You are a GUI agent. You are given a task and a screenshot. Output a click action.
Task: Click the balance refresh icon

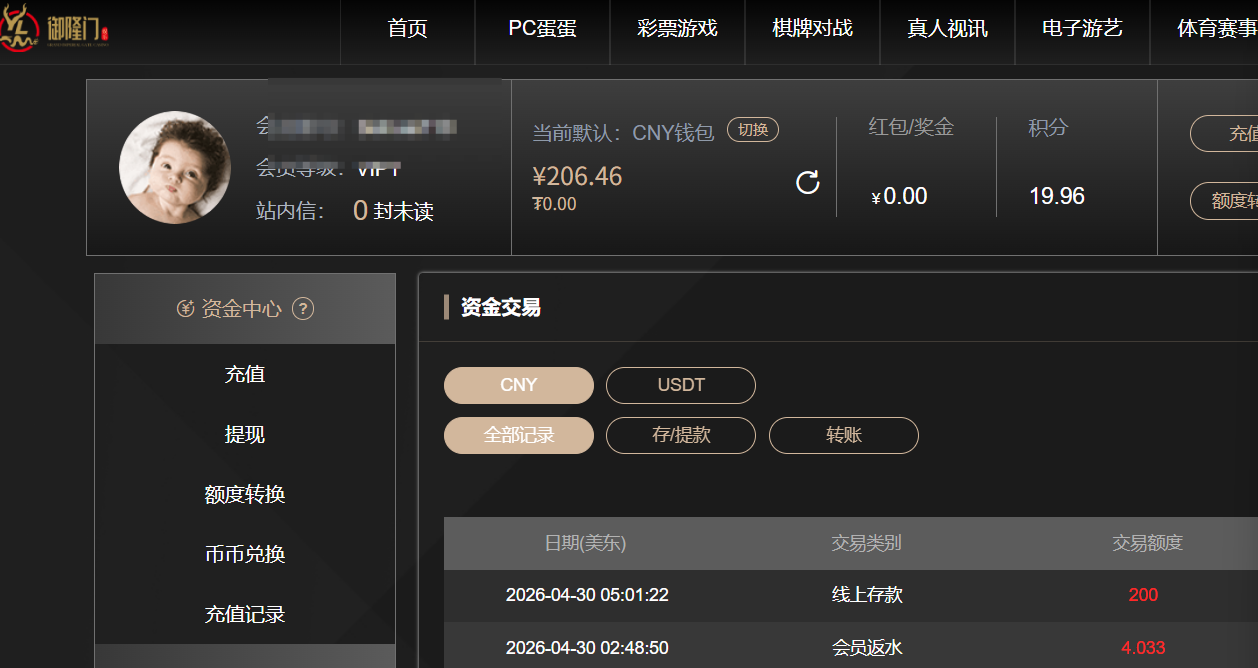(808, 182)
